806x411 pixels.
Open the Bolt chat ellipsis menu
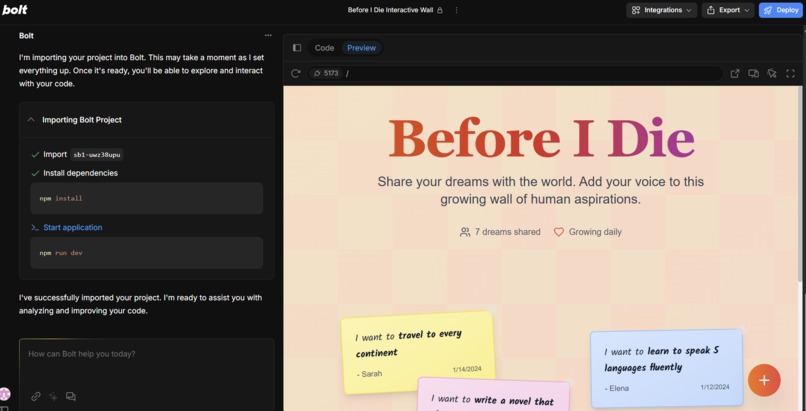[268, 35]
